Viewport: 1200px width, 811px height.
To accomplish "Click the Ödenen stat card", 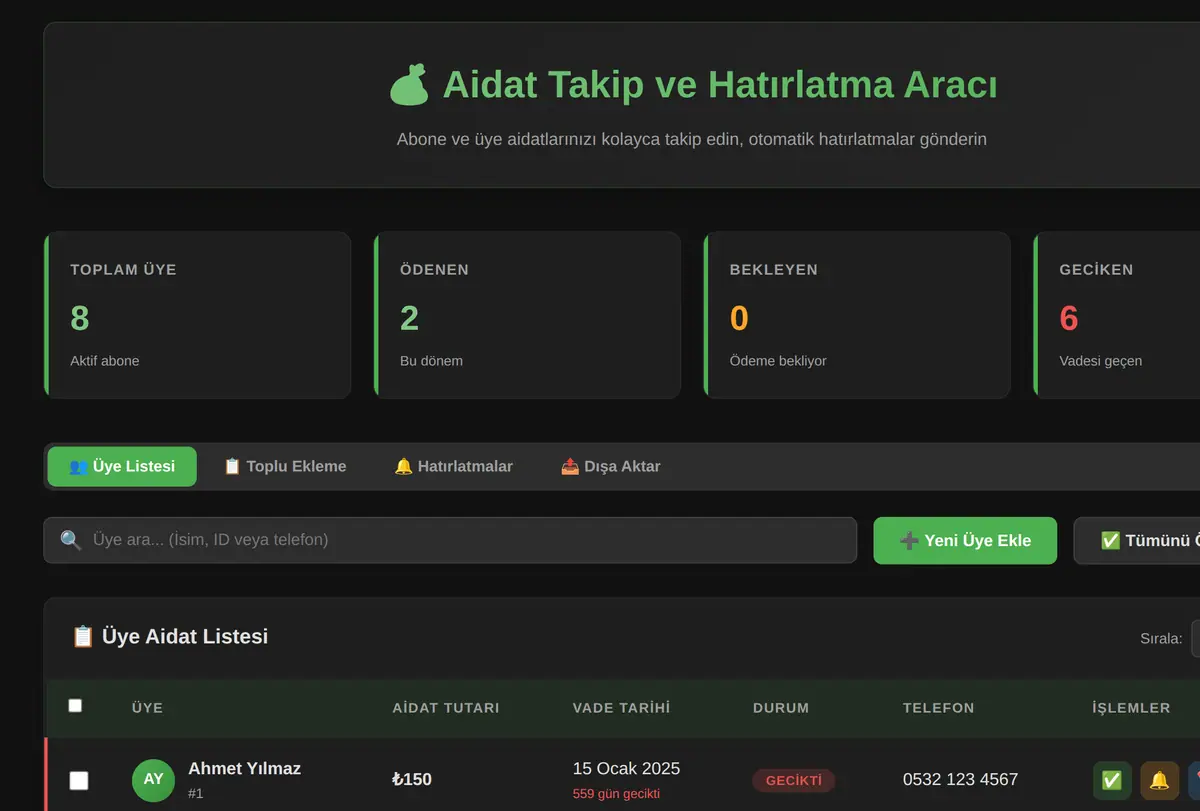I will [x=527, y=315].
